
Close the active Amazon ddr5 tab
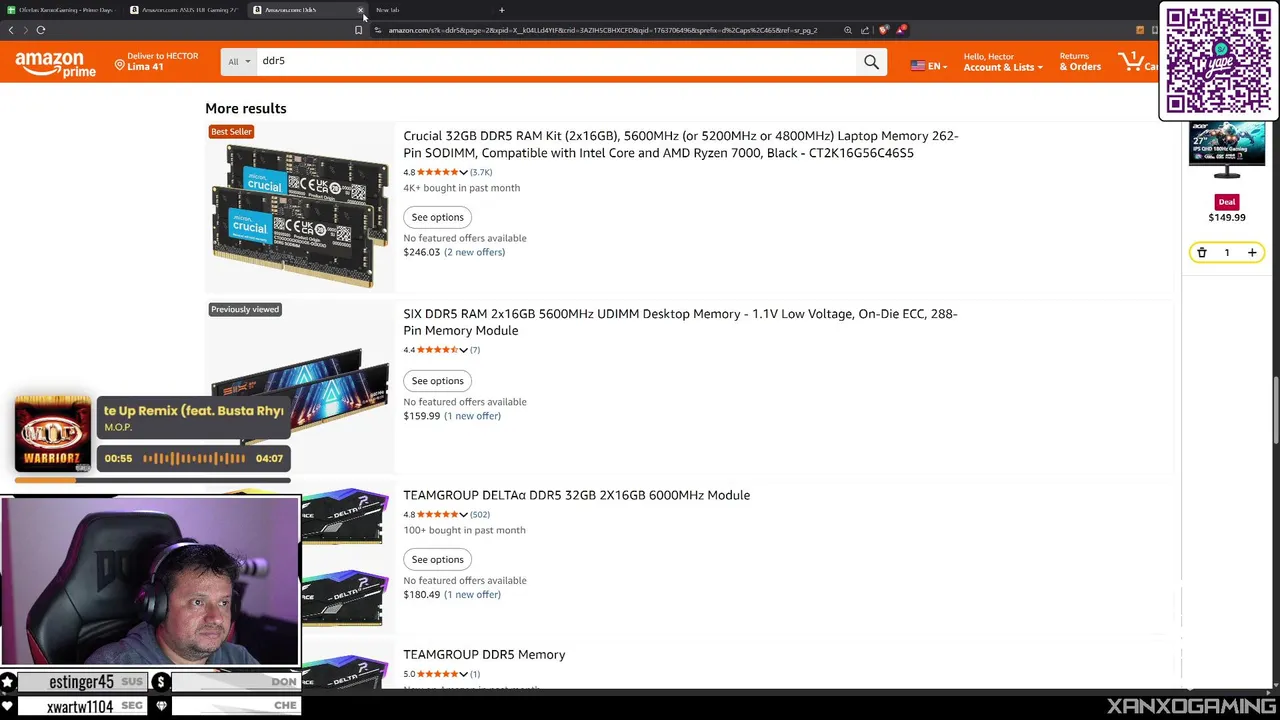[360, 10]
